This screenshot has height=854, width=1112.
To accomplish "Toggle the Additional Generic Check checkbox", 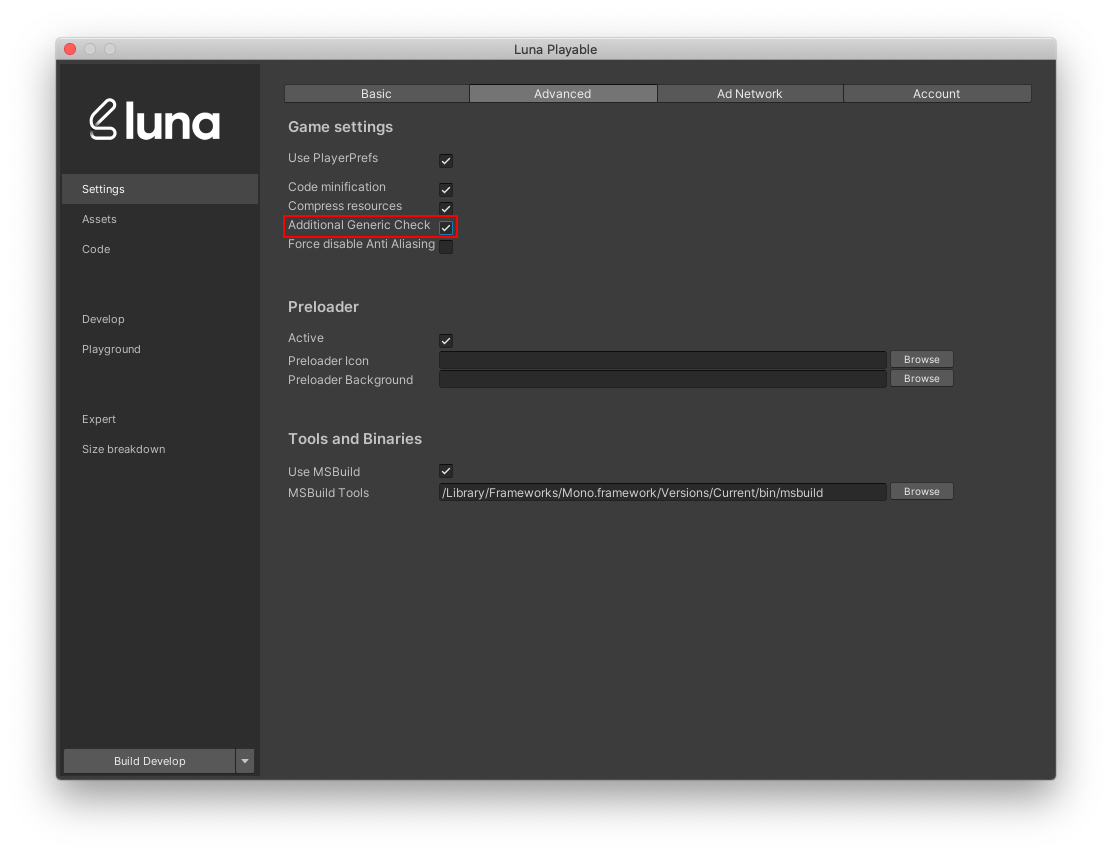I will [446, 228].
